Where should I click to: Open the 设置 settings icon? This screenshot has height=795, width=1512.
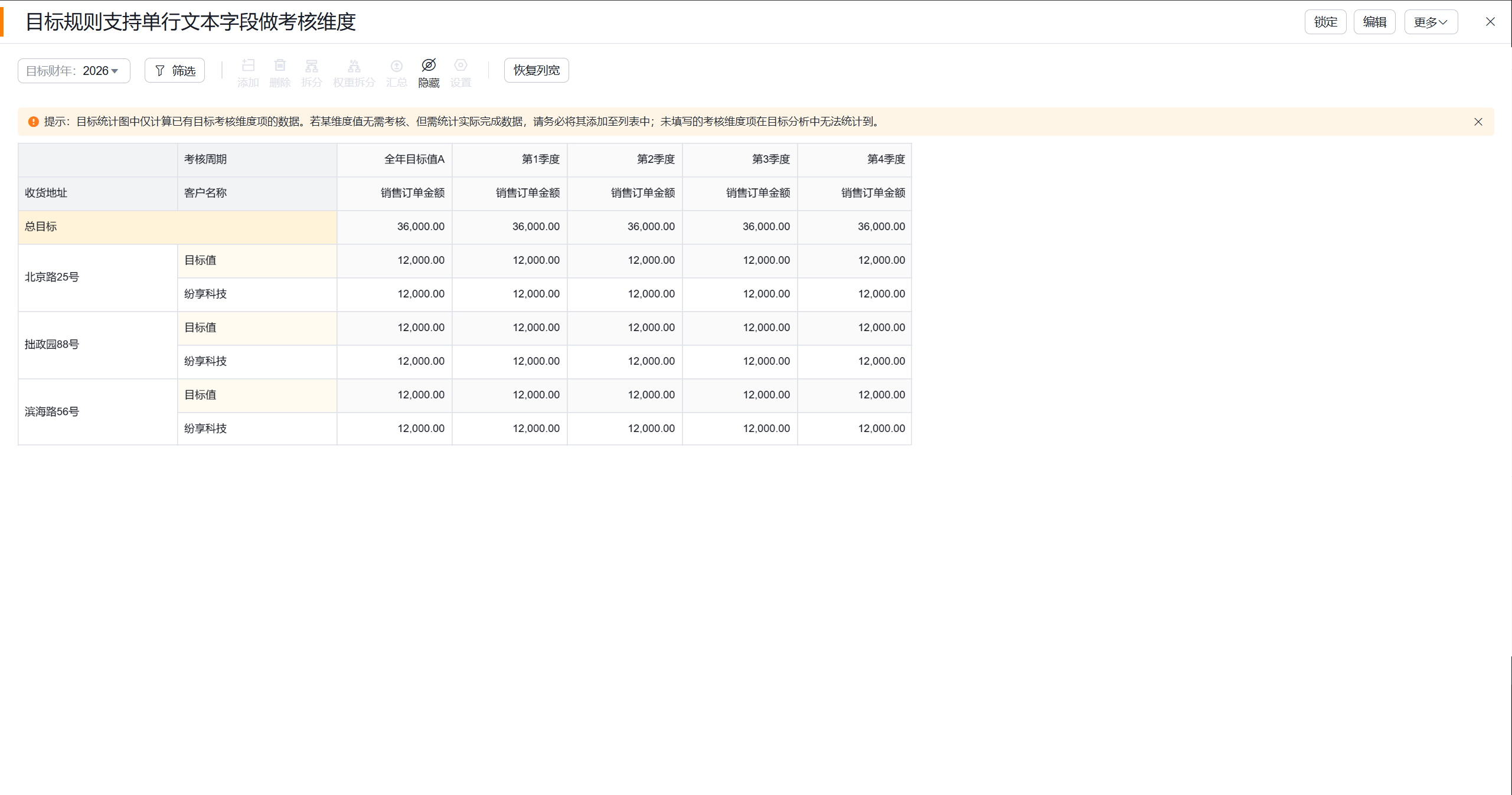pyautogui.click(x=461, y=66)
